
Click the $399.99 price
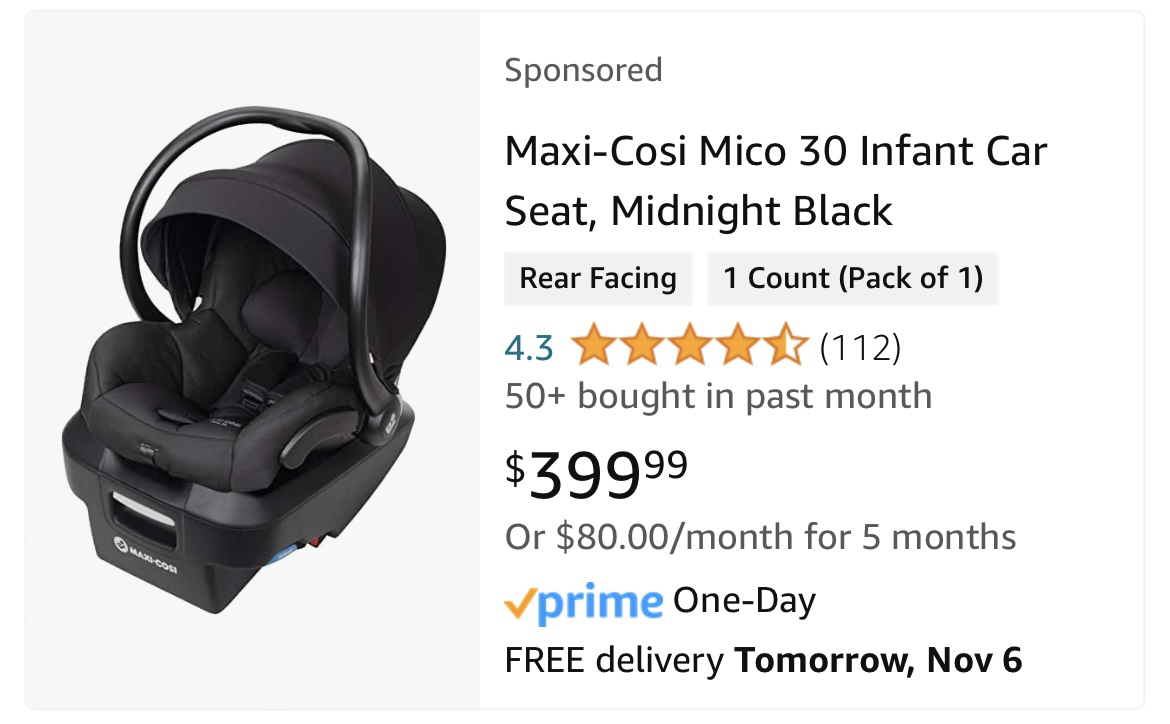[x=596, y=475]
